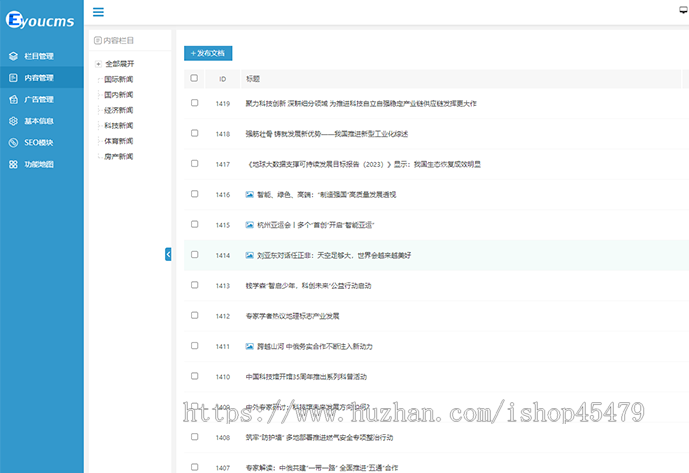The image size is (689, 473).
Task: Click the monitor icon in the top-right corner
Action: click(x=684, y=10)
